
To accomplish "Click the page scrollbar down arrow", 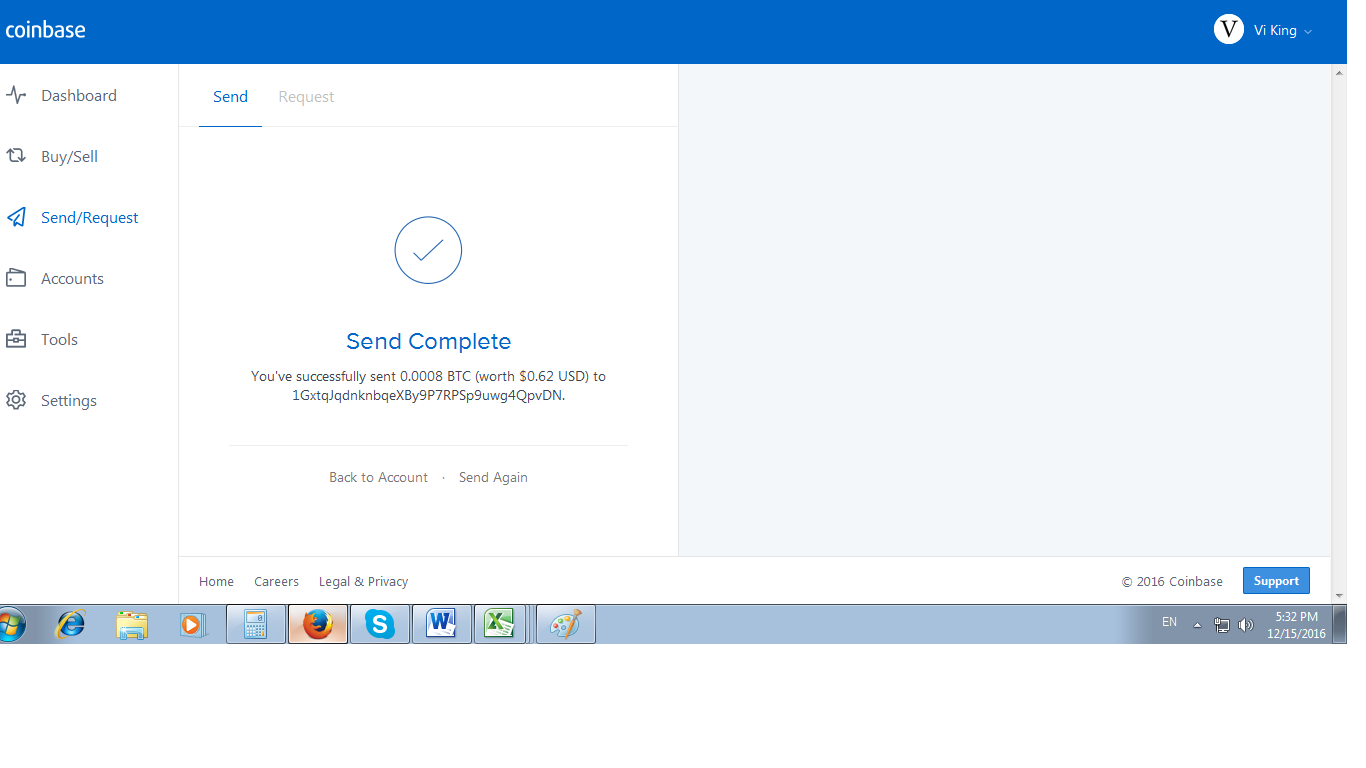I will click(x=1339, y=596).
